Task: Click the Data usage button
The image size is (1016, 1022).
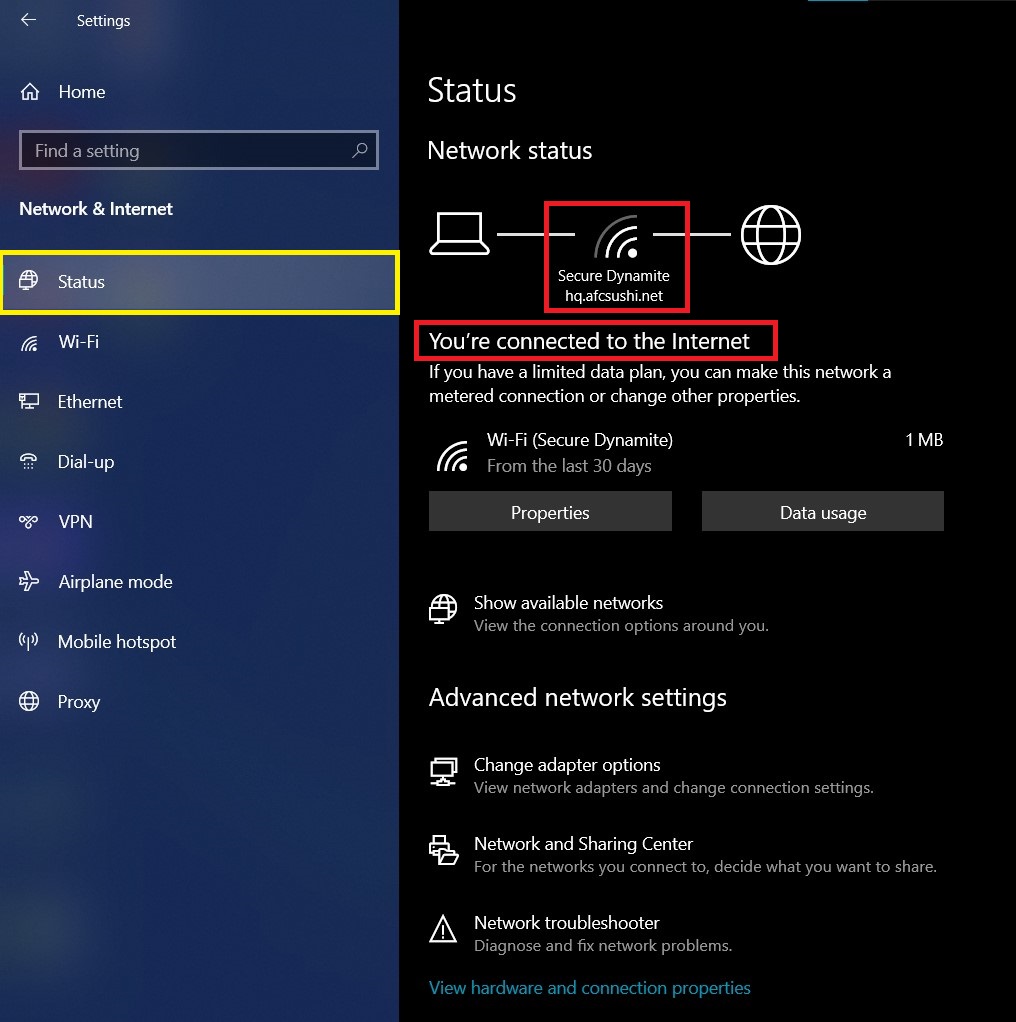Action: (822, 512)
